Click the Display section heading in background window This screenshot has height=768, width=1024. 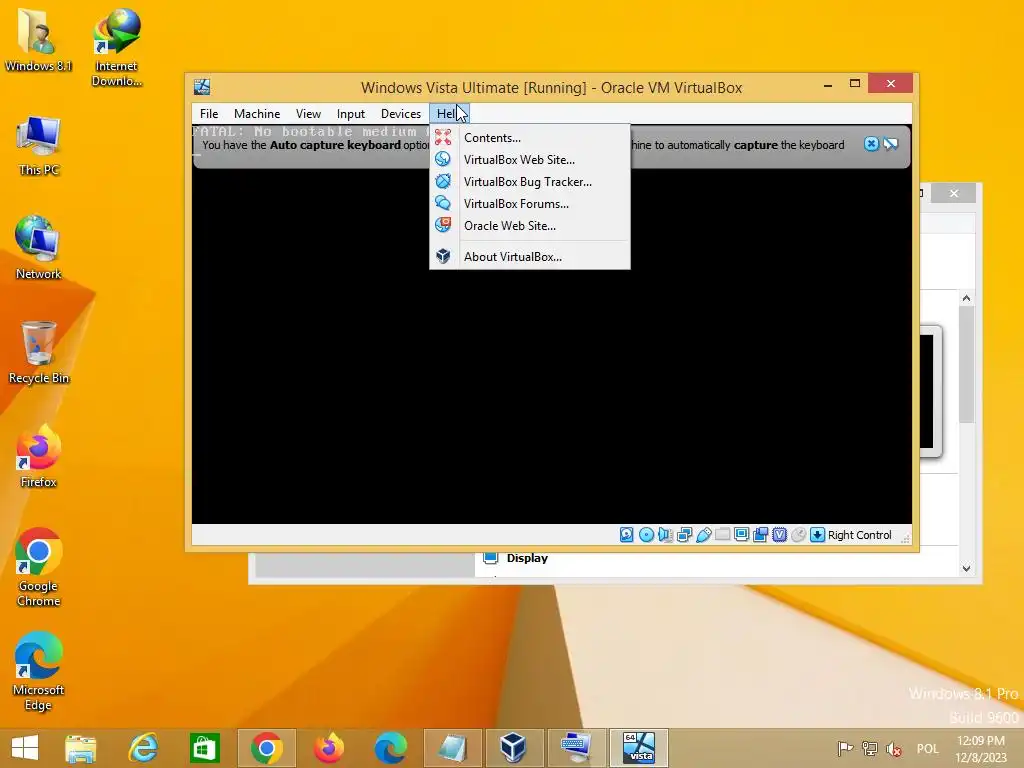527,558
